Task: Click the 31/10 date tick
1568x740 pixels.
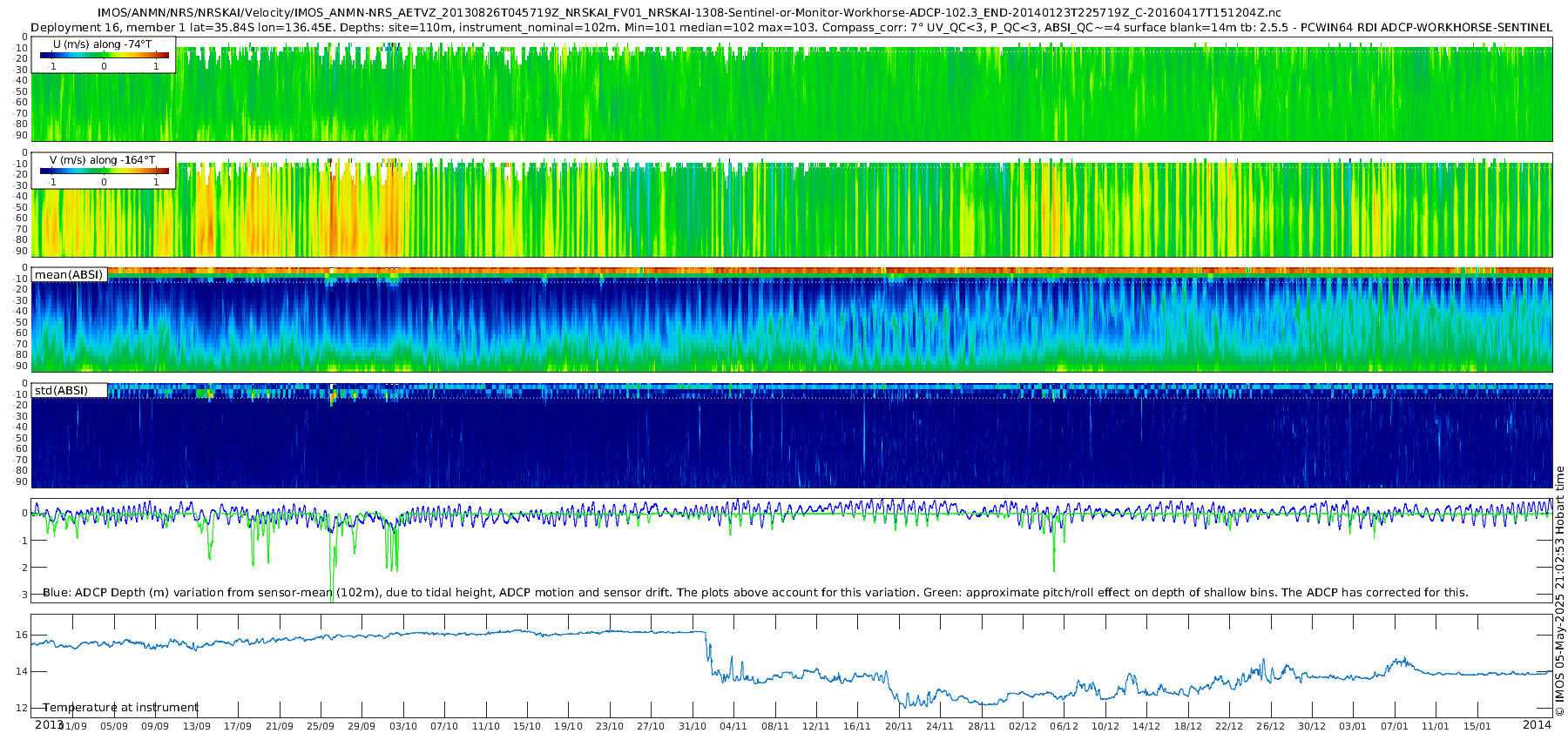Action: click(x=693, y=726)
